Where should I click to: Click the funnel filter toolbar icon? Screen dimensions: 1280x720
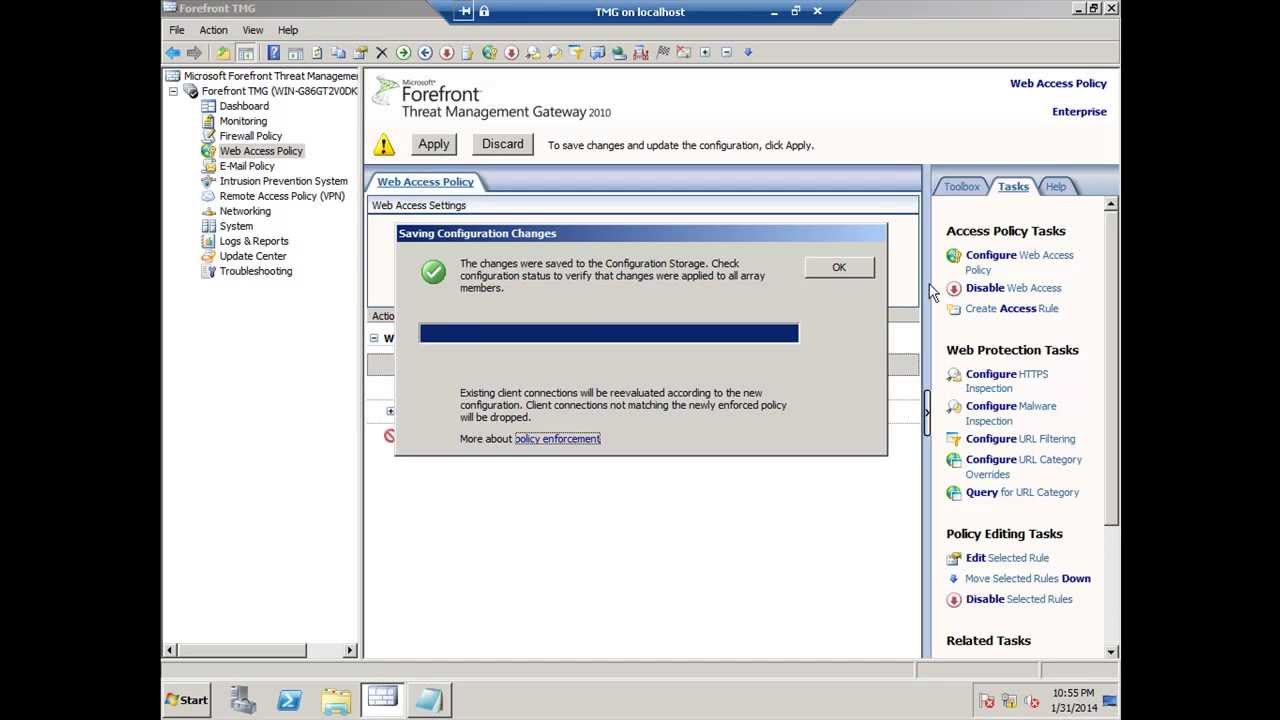576,53
